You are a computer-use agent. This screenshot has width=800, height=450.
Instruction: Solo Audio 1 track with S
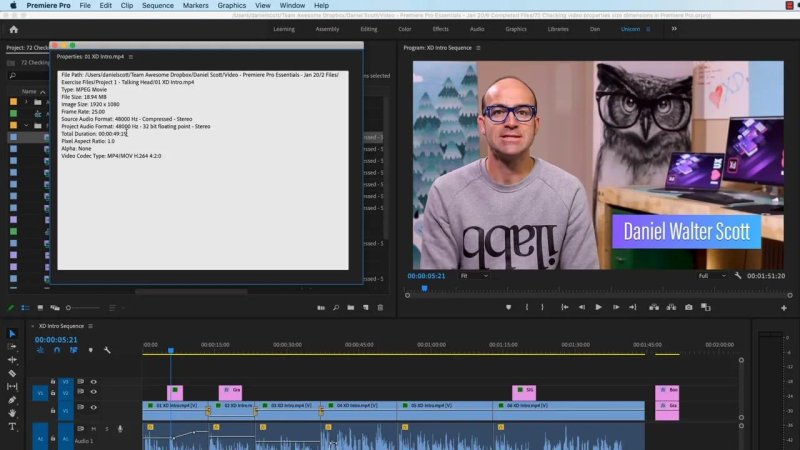point(107,429)
